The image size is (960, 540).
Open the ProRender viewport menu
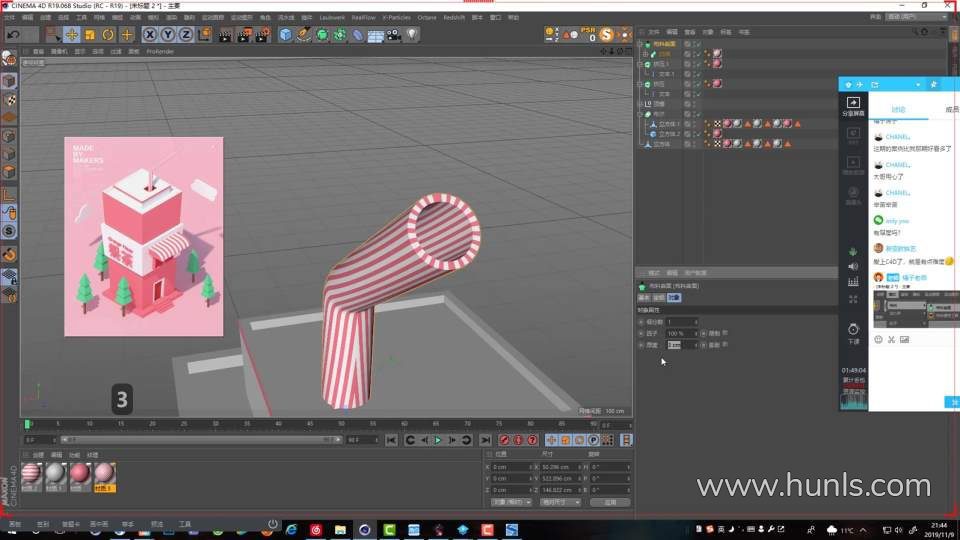[161, 51]
